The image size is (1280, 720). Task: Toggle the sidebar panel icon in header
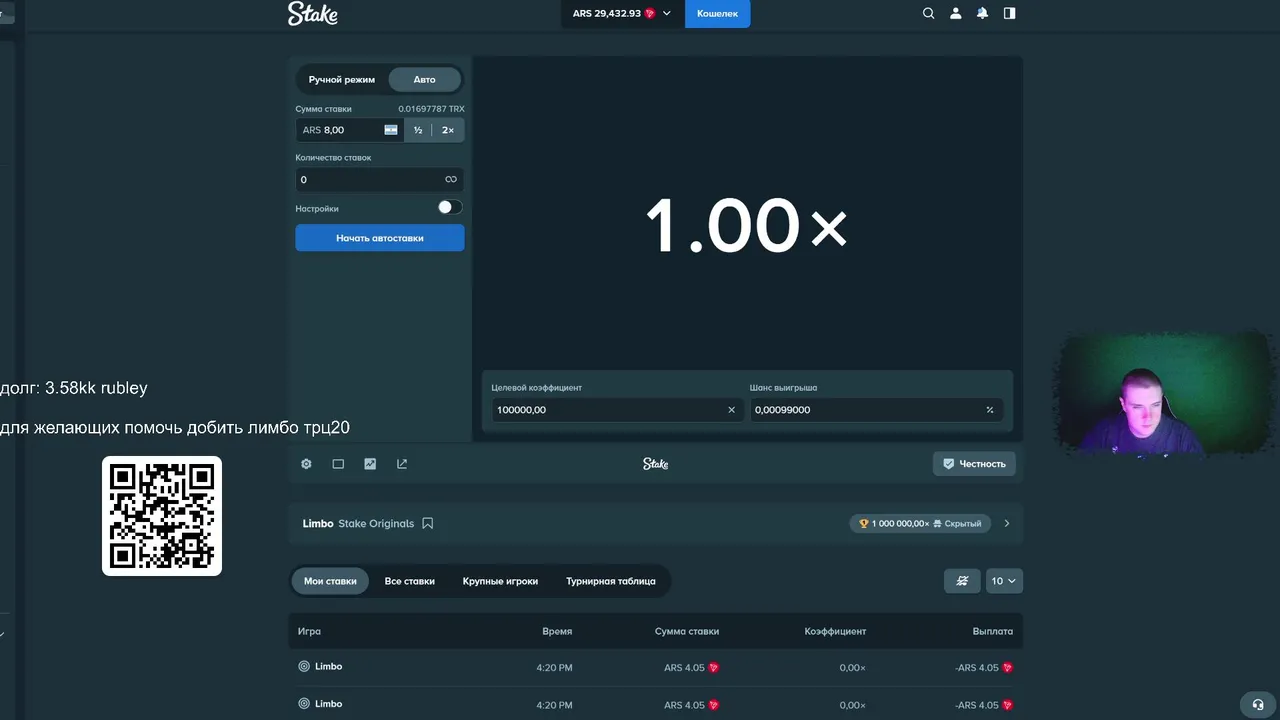point(1010,13)
